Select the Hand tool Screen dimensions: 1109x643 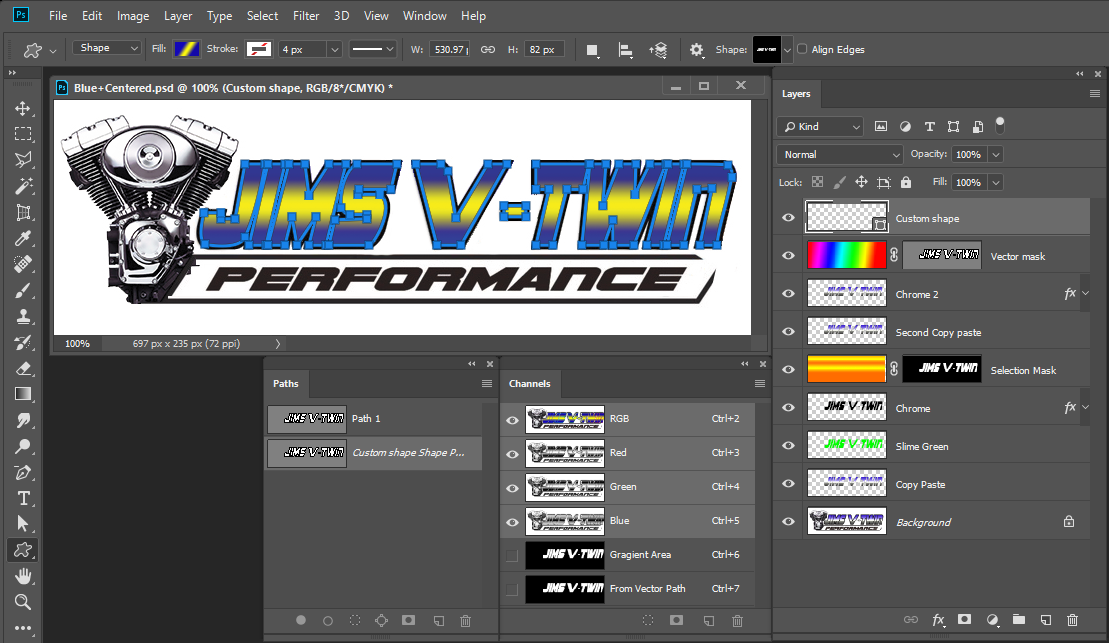(x=22, y=576)
